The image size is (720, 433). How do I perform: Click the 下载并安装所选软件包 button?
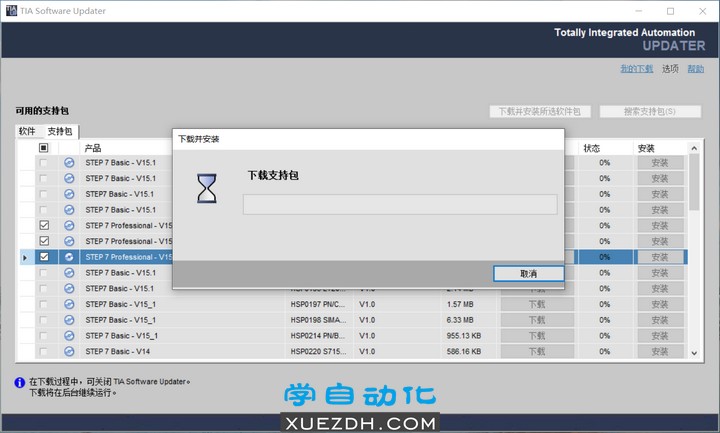pos(540,112)
